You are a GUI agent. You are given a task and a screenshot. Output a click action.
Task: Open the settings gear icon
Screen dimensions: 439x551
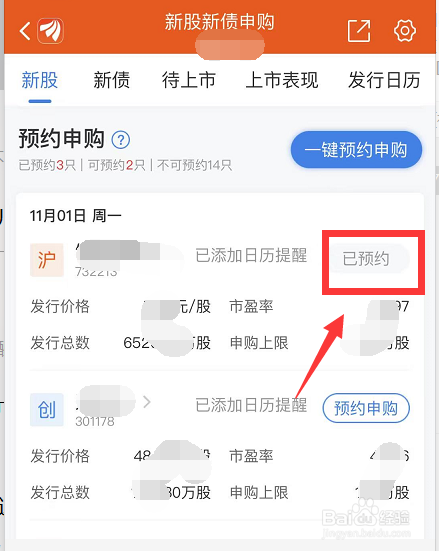click(x=405, y=31)
